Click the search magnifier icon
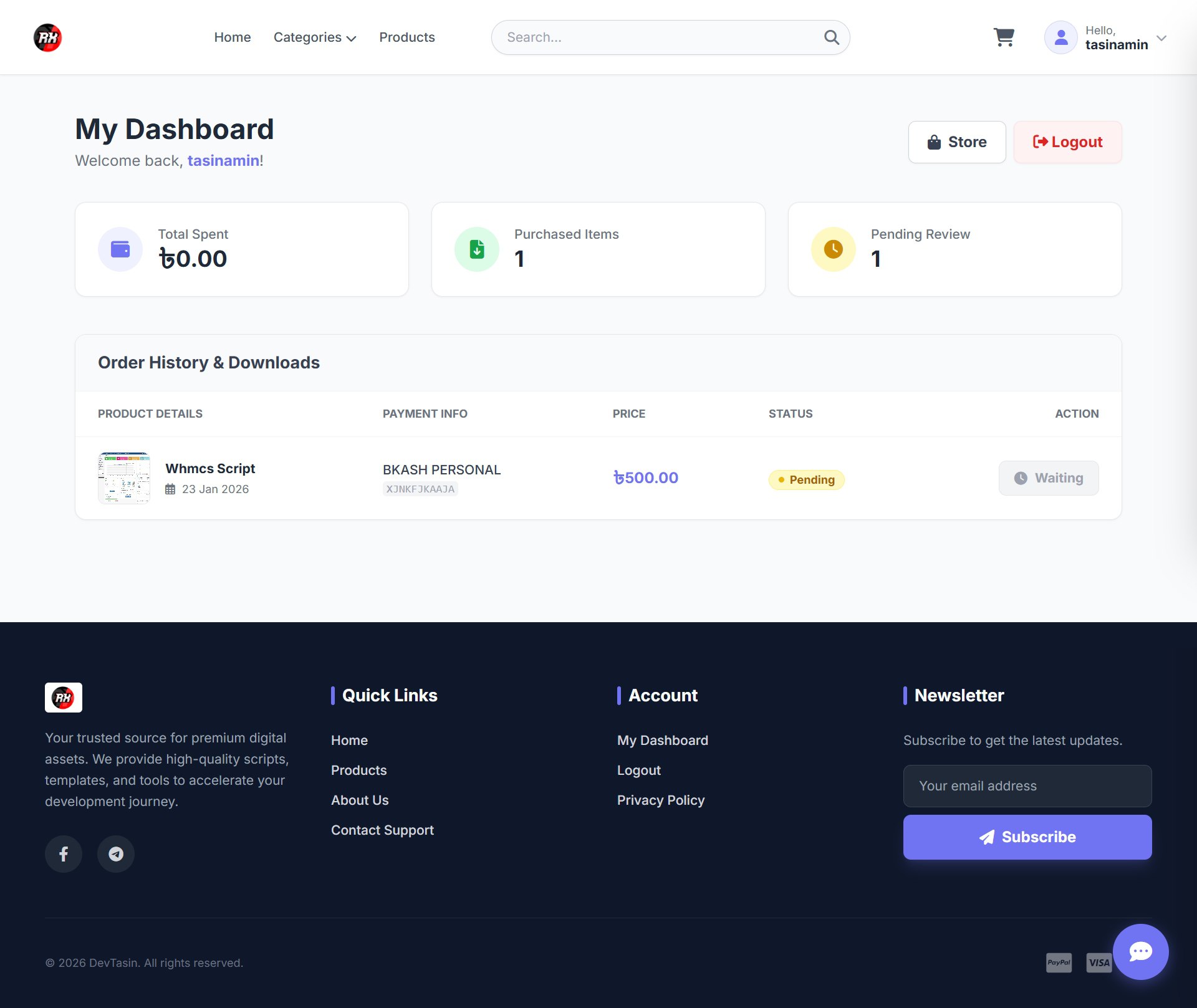The image size is (1197, 1008). (831, 37)
